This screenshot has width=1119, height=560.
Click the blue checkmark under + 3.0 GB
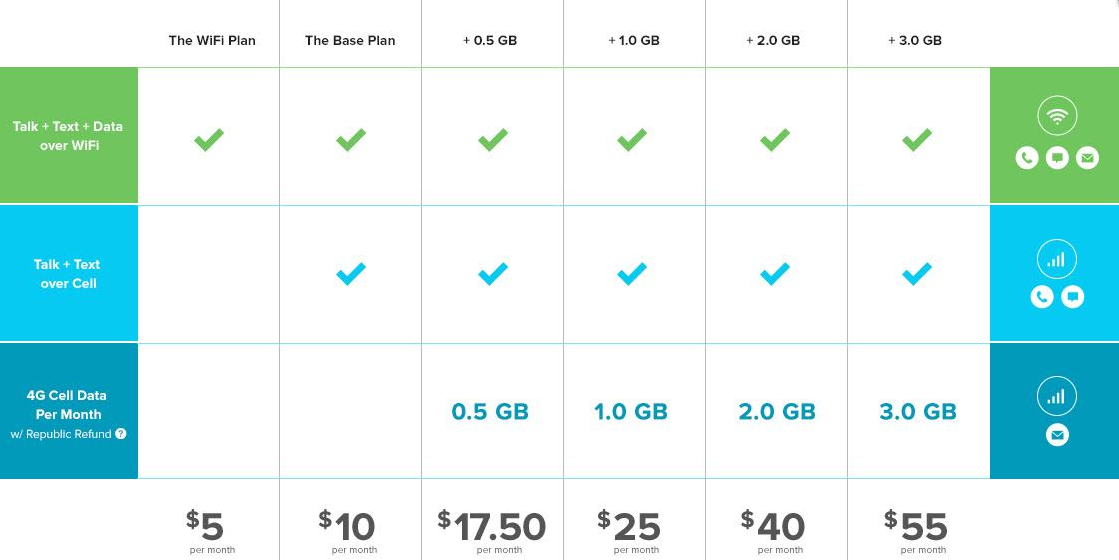point(917,273)
